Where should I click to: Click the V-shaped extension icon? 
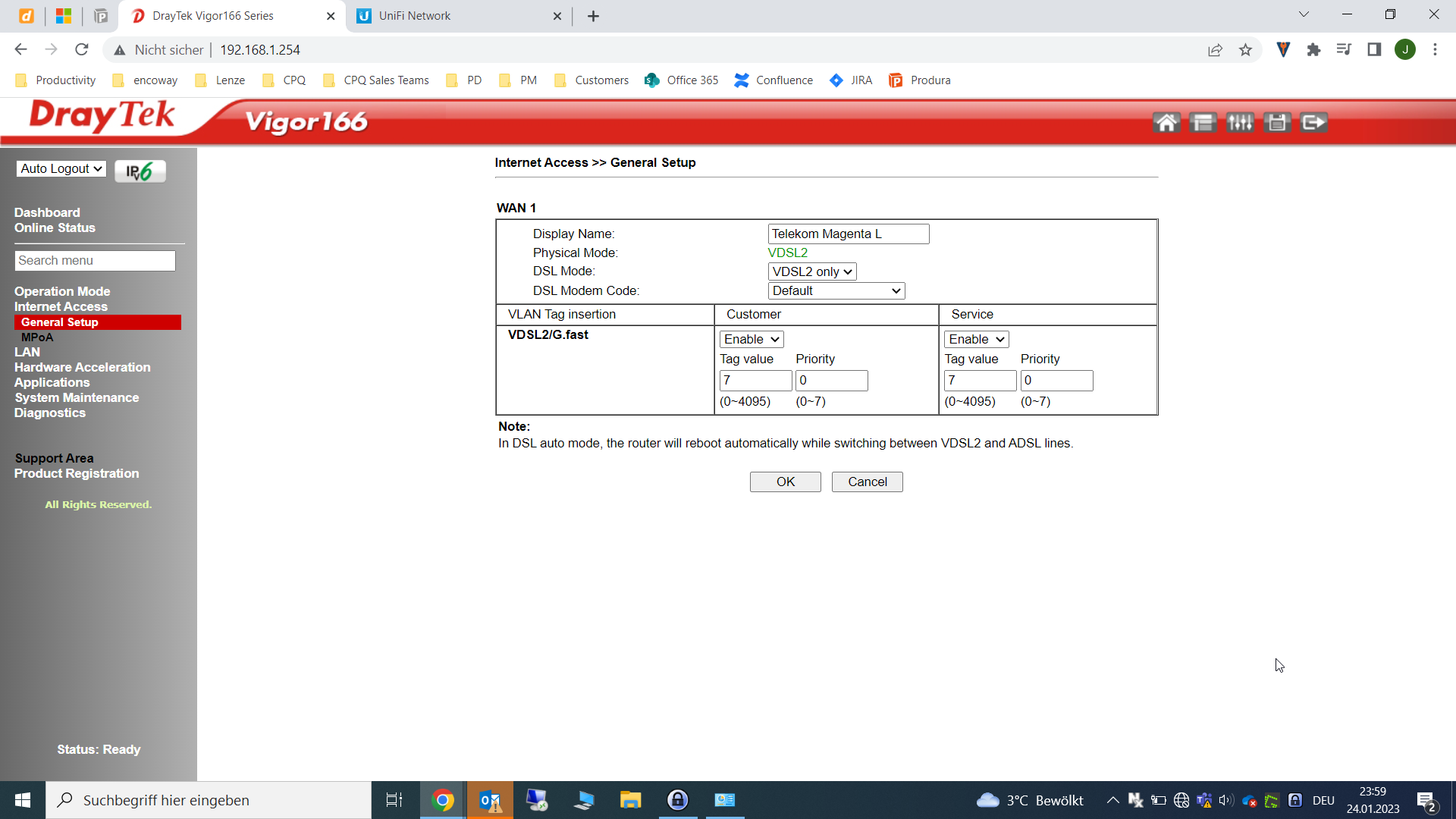pos(1283,49)
